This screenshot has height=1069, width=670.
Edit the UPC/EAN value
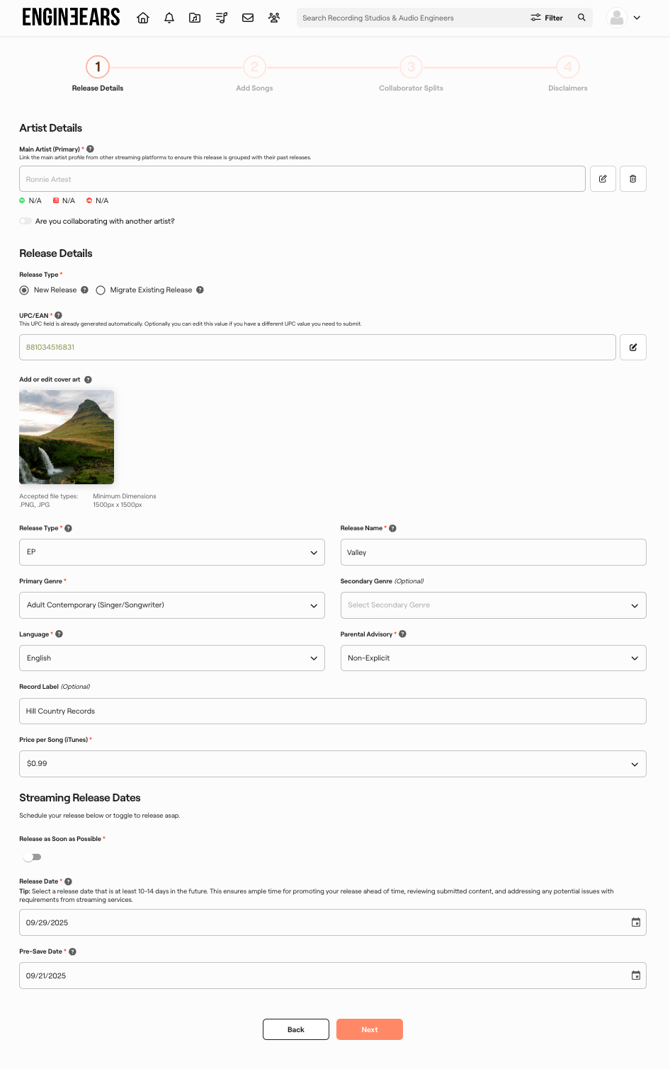click(633, 347)
